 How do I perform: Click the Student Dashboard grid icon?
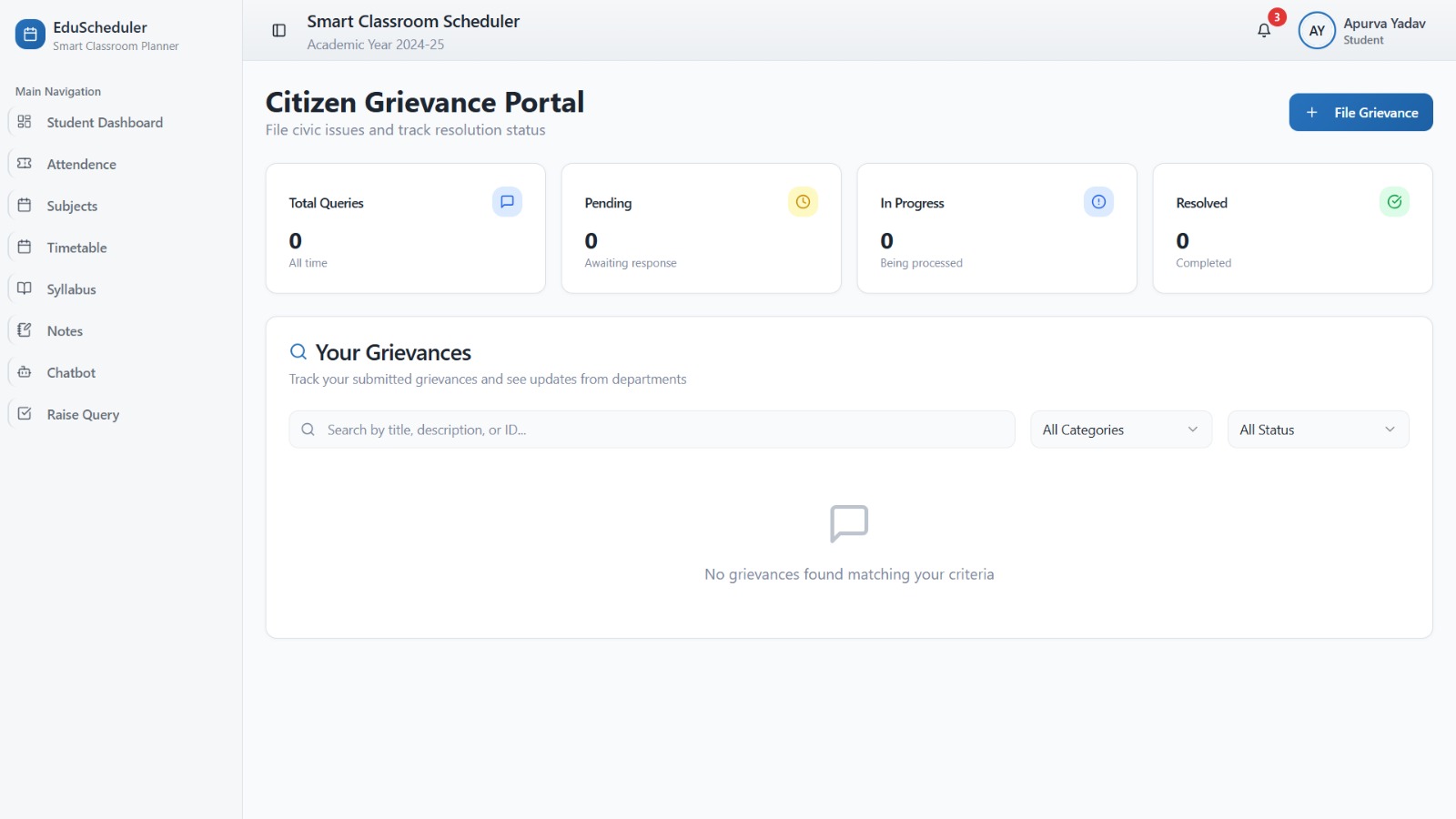point(25,122)
